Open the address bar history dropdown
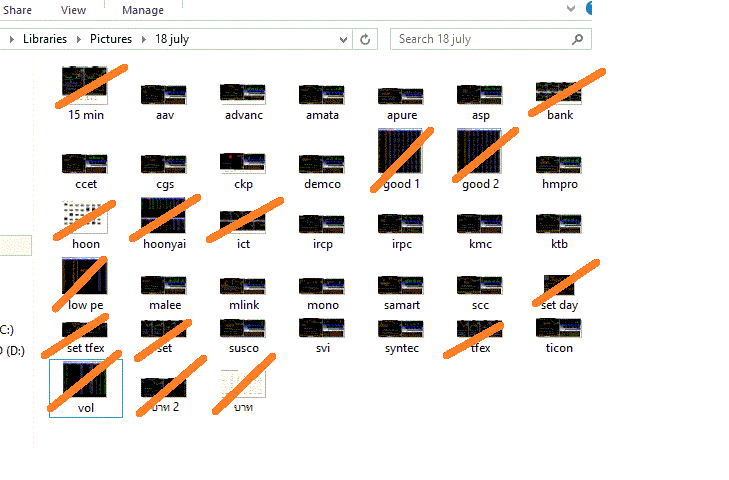Image resolution: width=729 pixels, height=480 pixels. coord(343,40)
